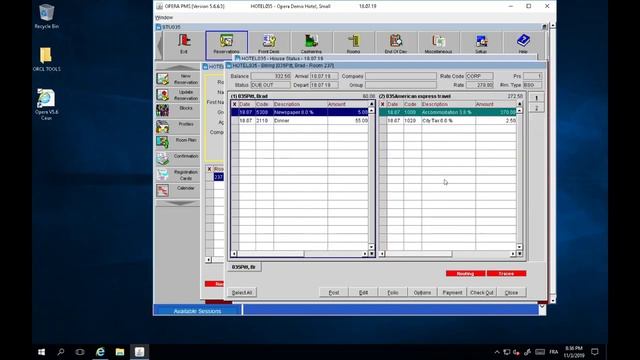640x360 pixels.
Task: Click the red Routing indicator
Action: pos(465,273)
